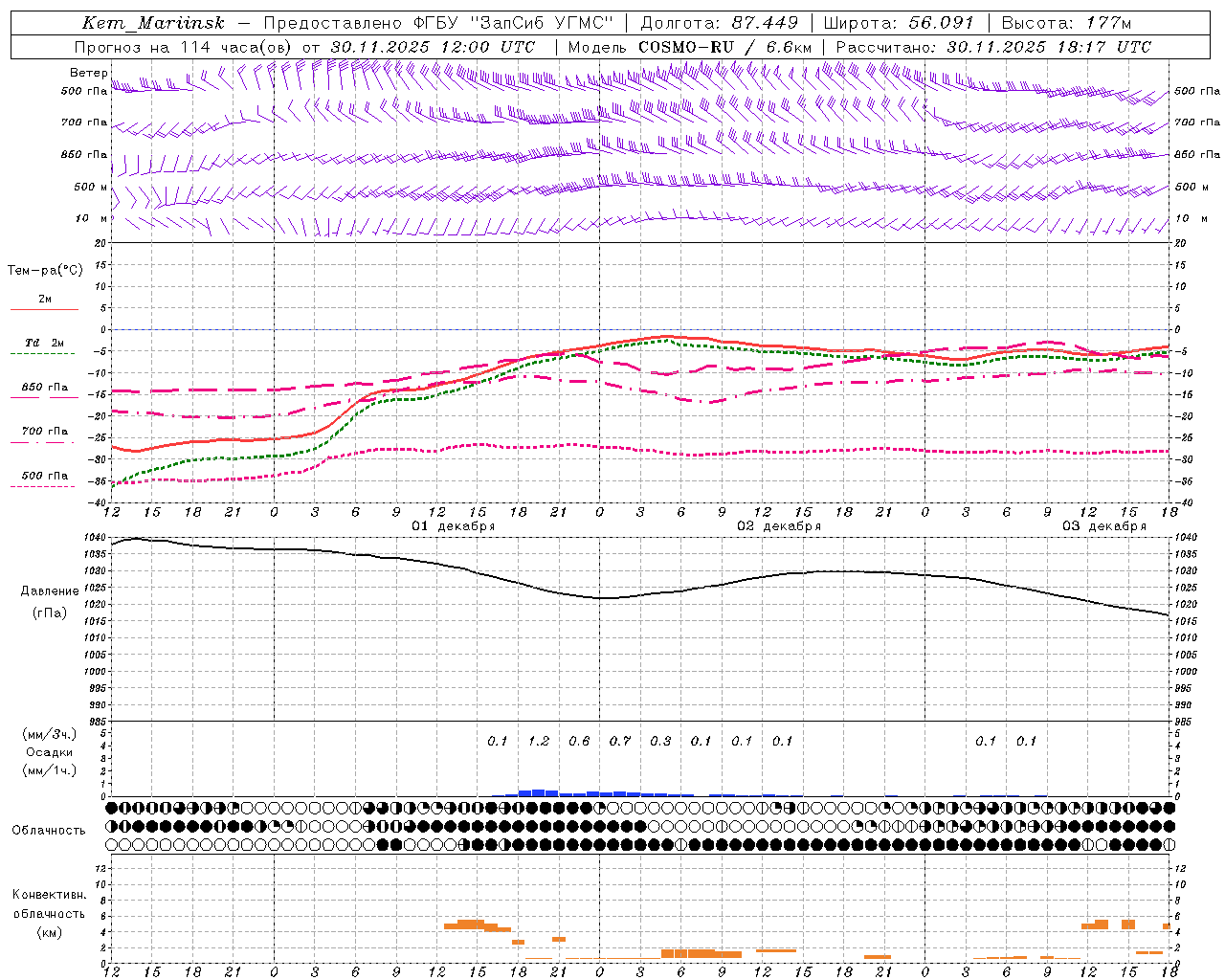Click the Рассчитано: 30.11.2025 18:17 UTC timestamp
The width and height of the screenshot is (1225, 980).
pos(993,47)
